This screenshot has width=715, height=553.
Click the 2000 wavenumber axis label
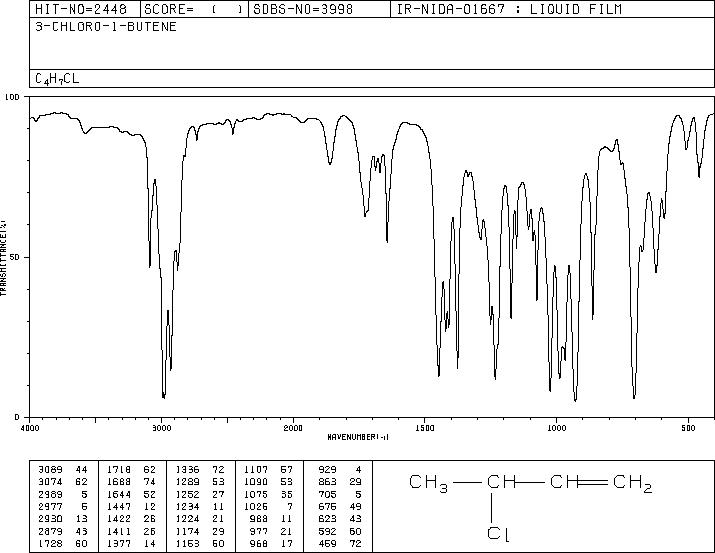tap(293, 428)
